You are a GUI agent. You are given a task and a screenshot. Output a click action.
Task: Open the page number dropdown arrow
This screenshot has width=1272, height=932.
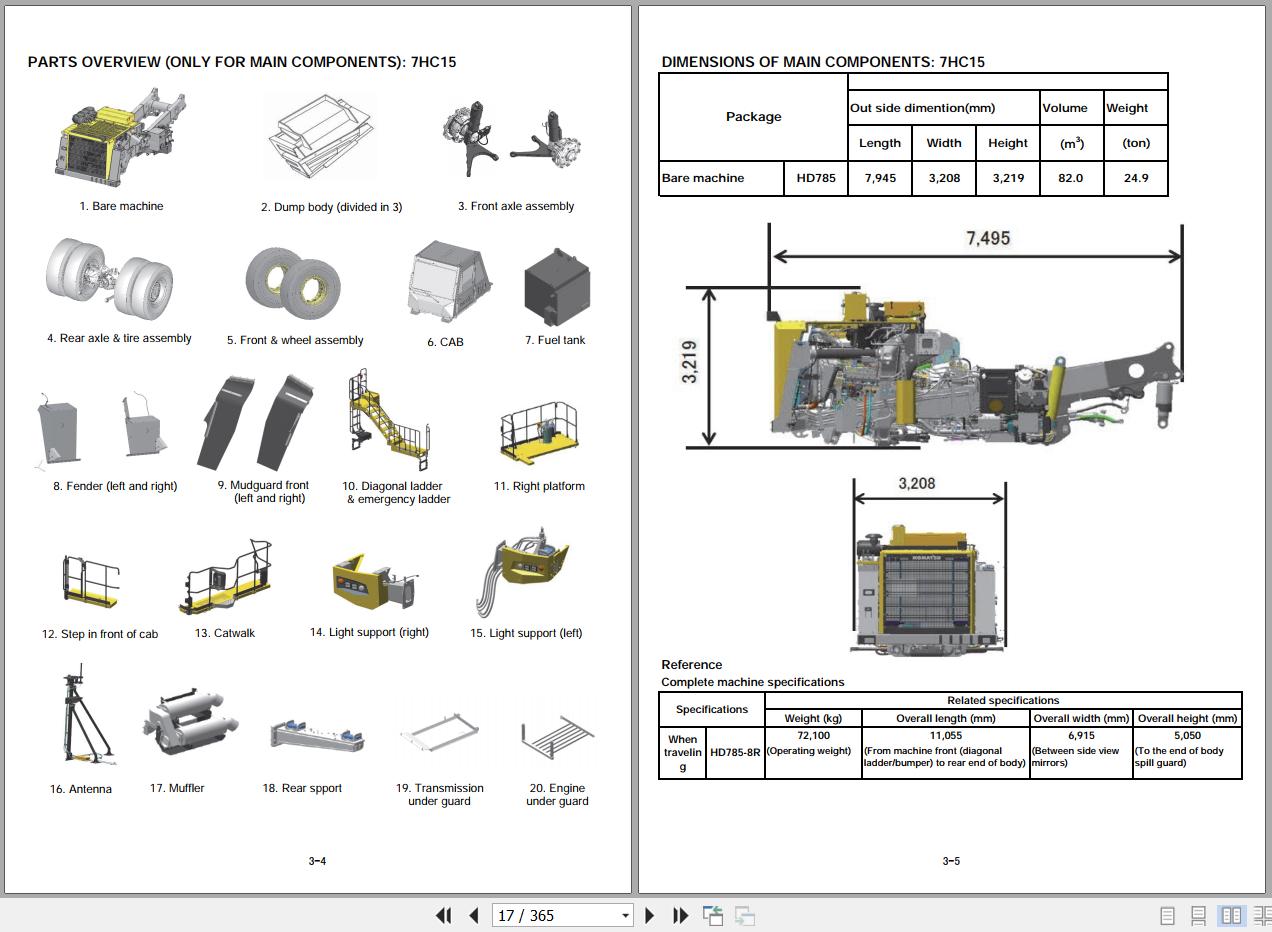coord(625,916)
